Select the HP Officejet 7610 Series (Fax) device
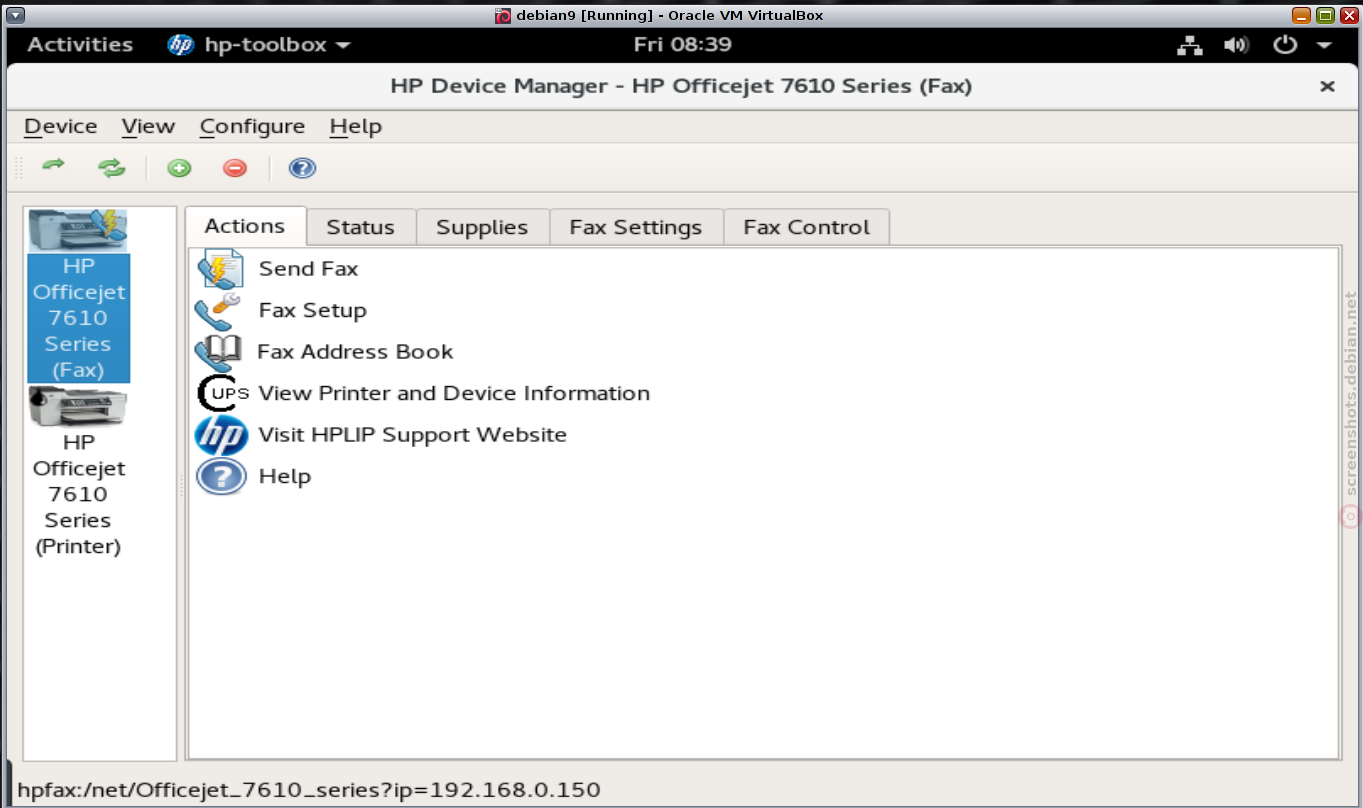 78,296
